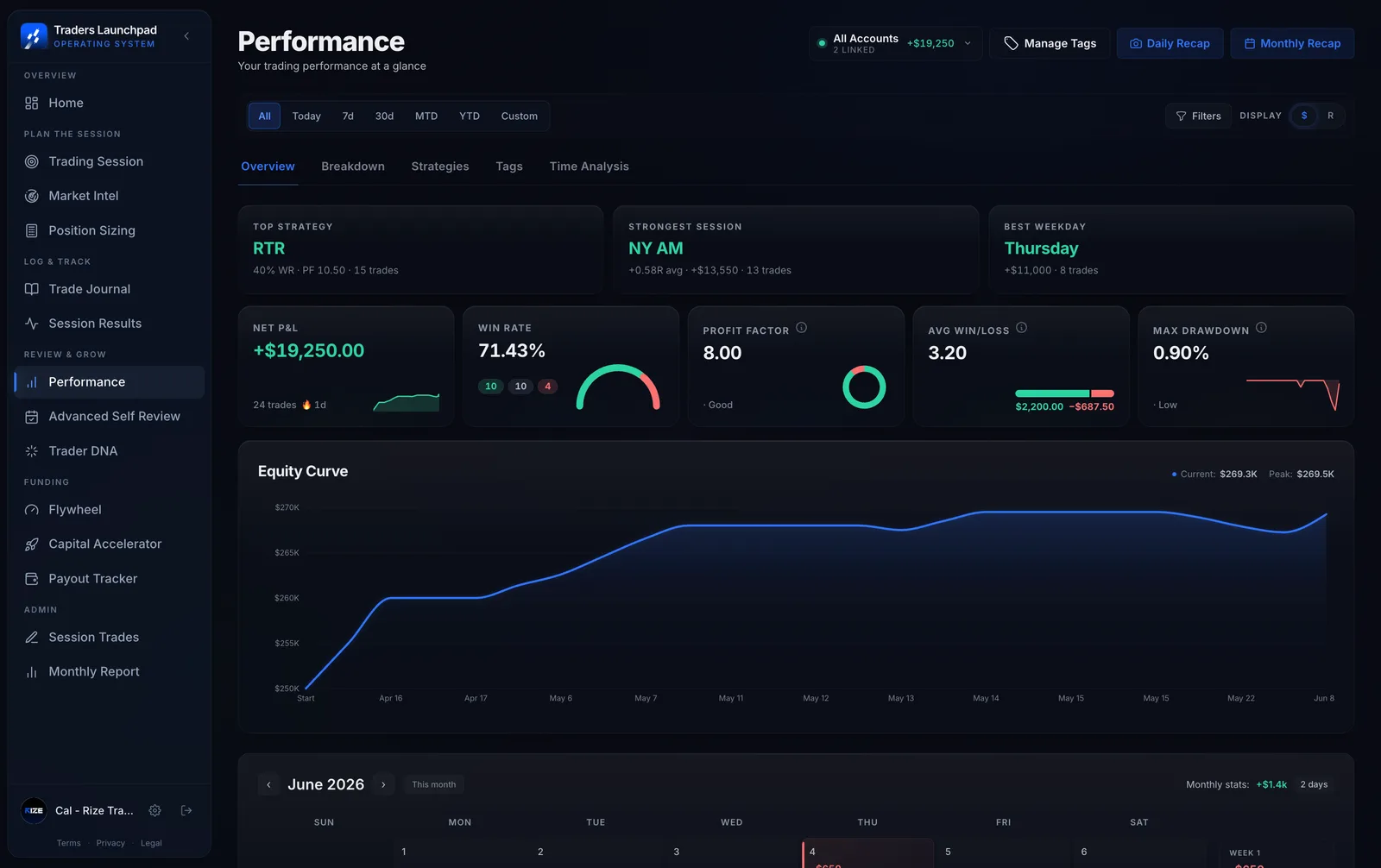Open the Legal link

[x=151, y=843]
